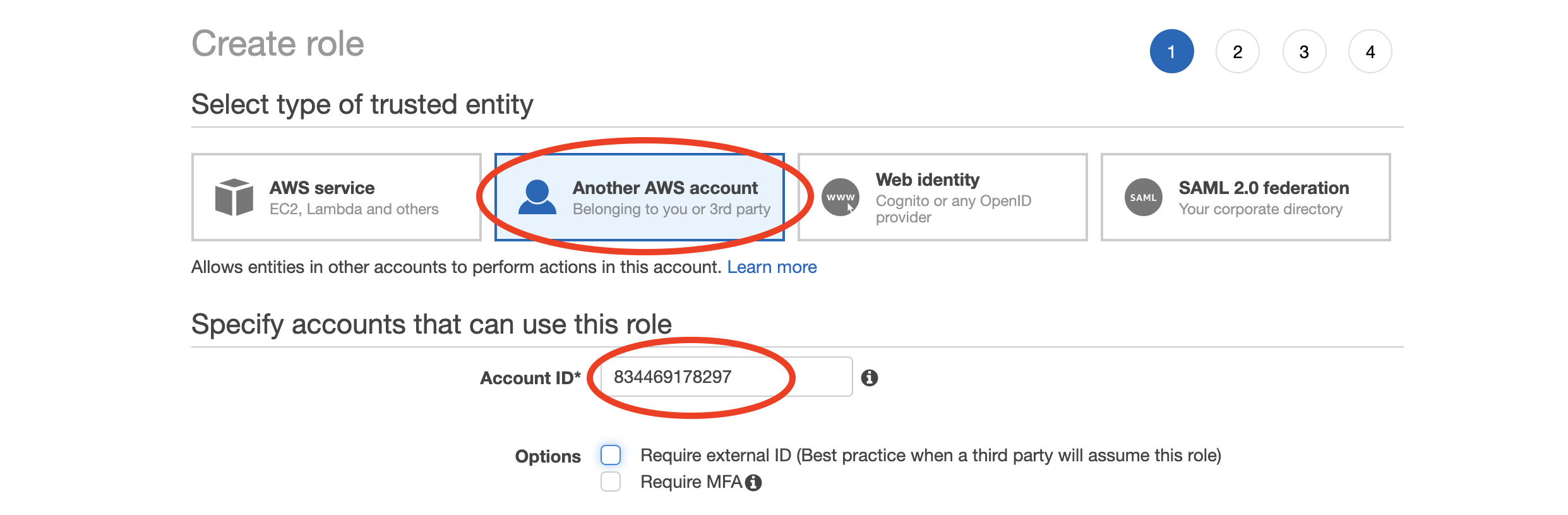Jump to wizard step 3
1568x515 pixels.
point(1304,51)
